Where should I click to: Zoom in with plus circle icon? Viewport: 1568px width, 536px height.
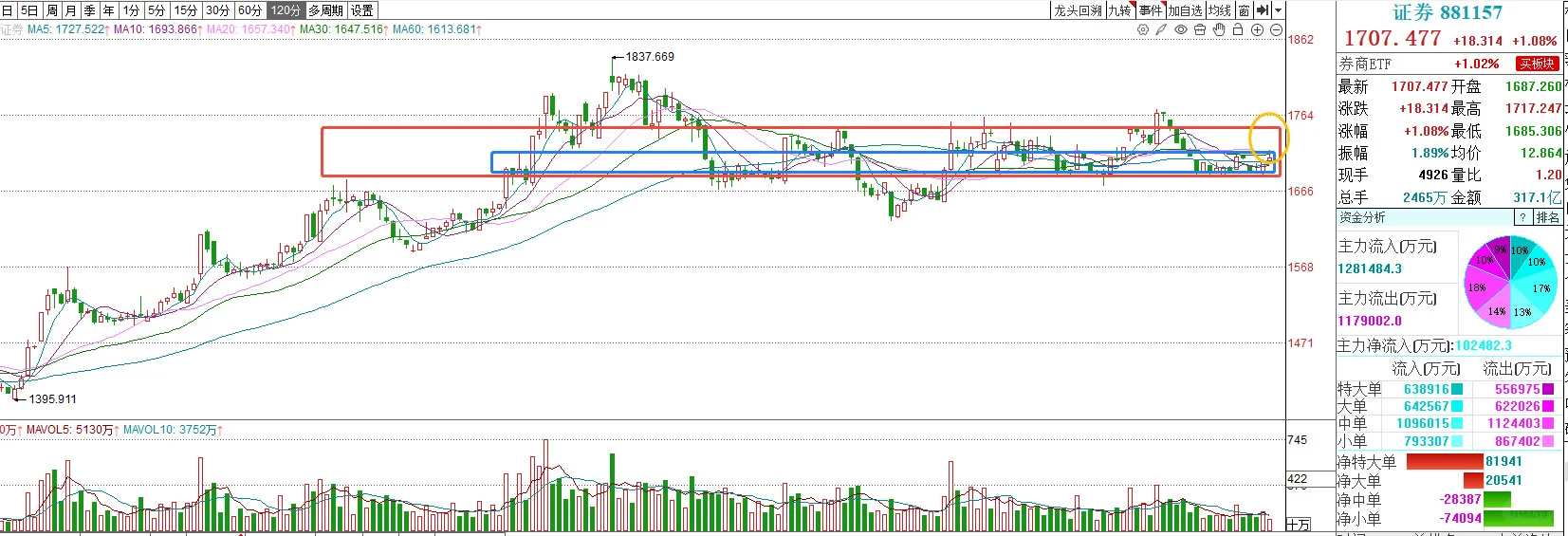coord(1257,30)
